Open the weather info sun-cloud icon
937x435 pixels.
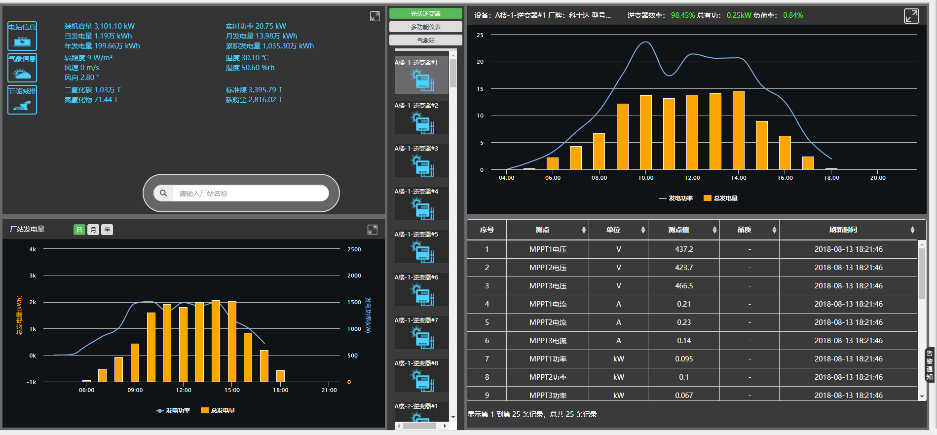[22, 68]
